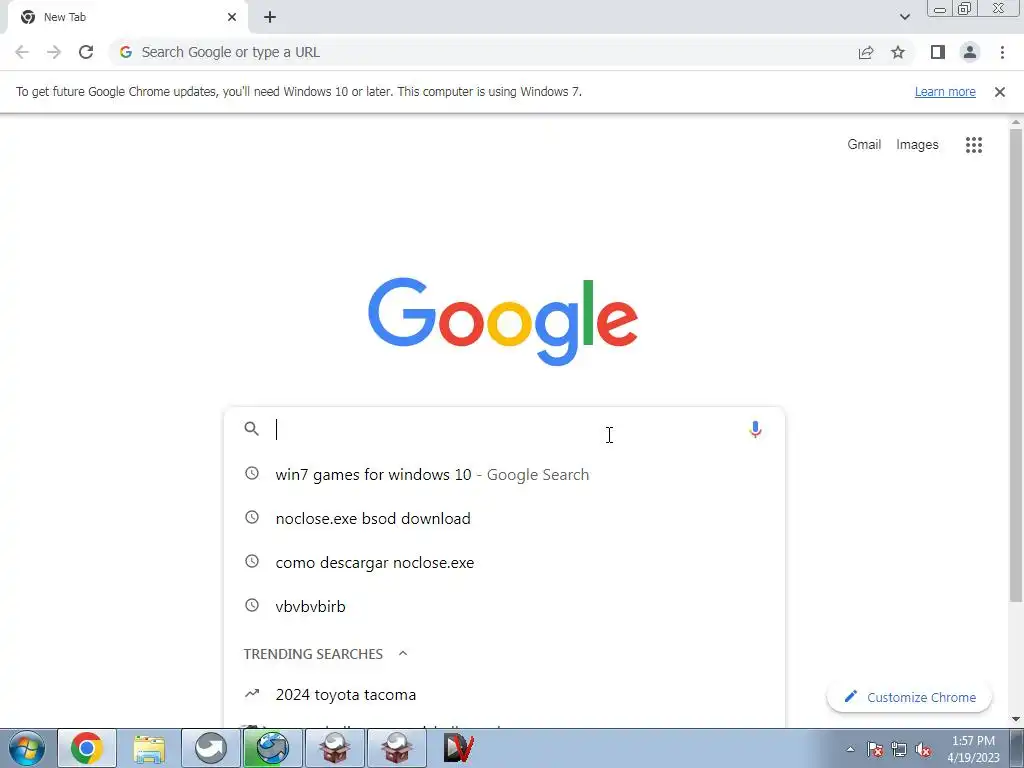
Task: Click the muted volume tray icon
Action: coord(923,749)
